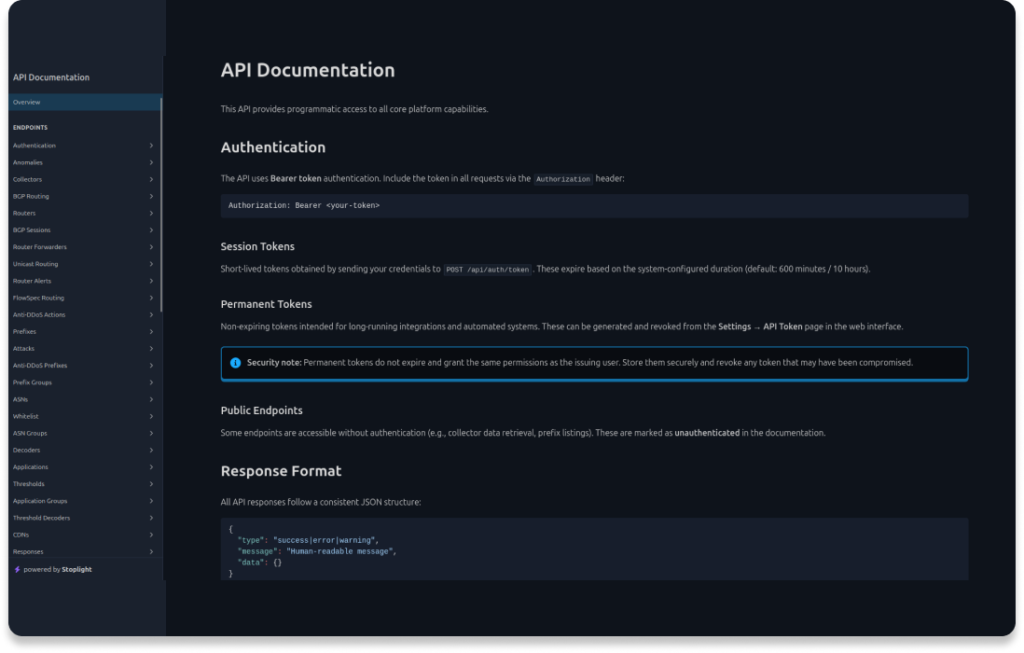This screenshot has width=1024, height=653.
Task: Open the Collectors endpoint group
Action: pyautogui.click(x=28, y=180)
